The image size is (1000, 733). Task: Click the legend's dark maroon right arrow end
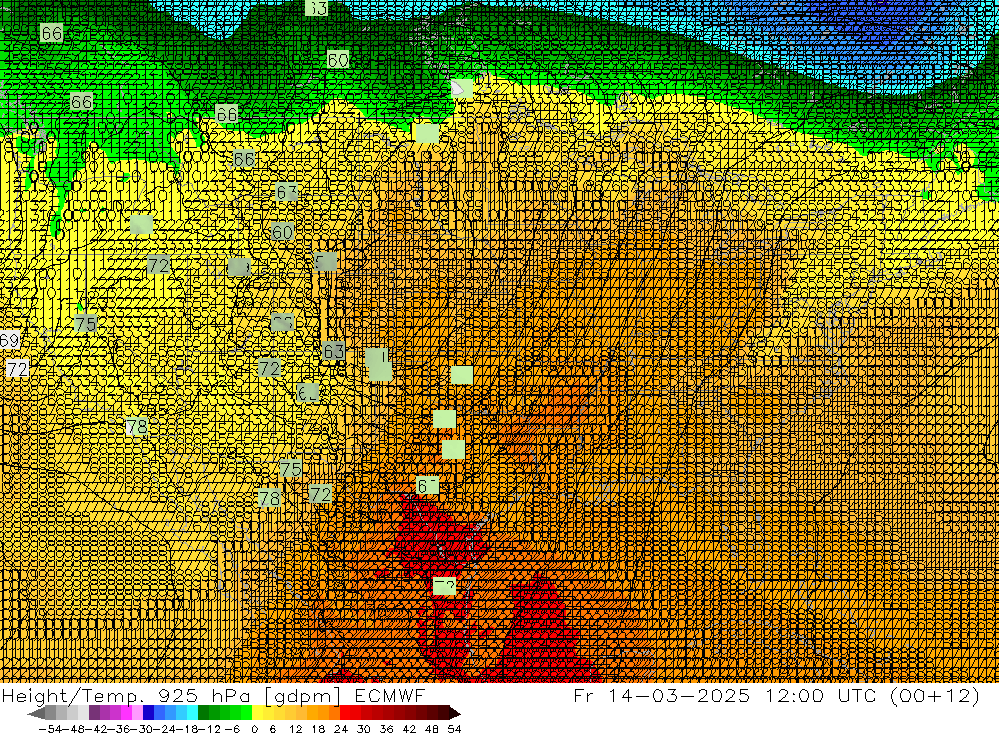tap(455, 713)
